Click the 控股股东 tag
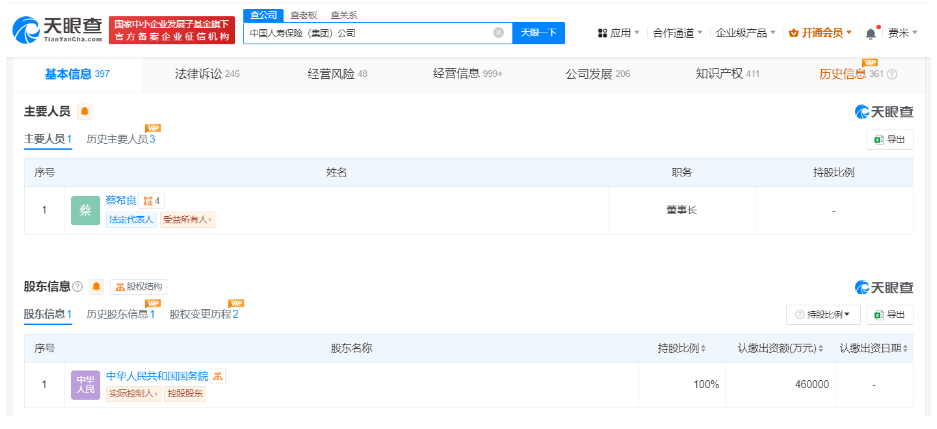The width and height of the screenshot is (937, 429). coord(185,394)
